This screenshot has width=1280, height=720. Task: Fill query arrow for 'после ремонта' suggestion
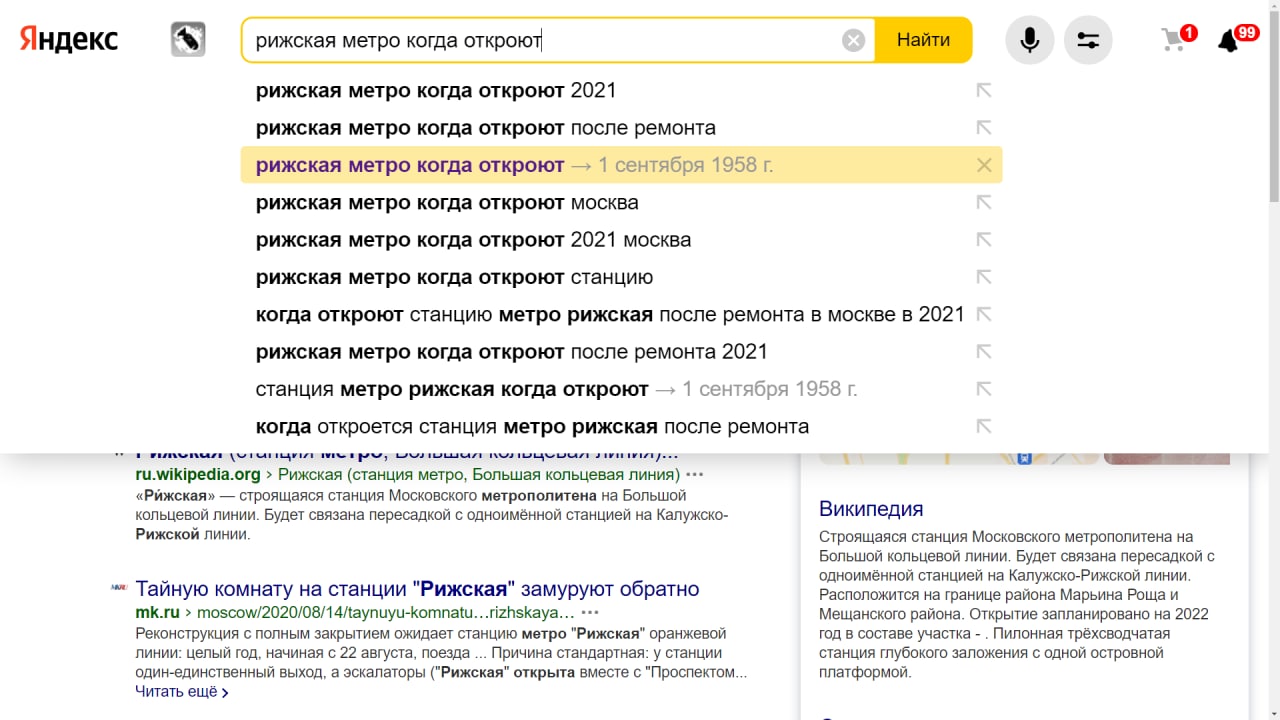(x=984, y=128)
